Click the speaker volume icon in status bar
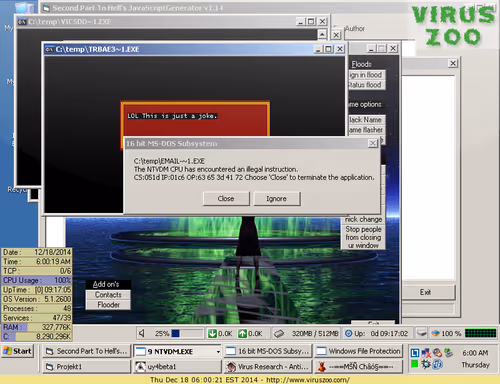This screenshot has height=384, width=500. tap(142, 333)
